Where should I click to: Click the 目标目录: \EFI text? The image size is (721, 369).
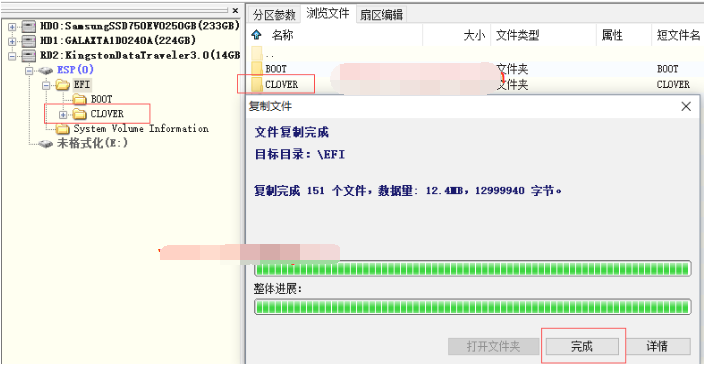tap(300, 154)
